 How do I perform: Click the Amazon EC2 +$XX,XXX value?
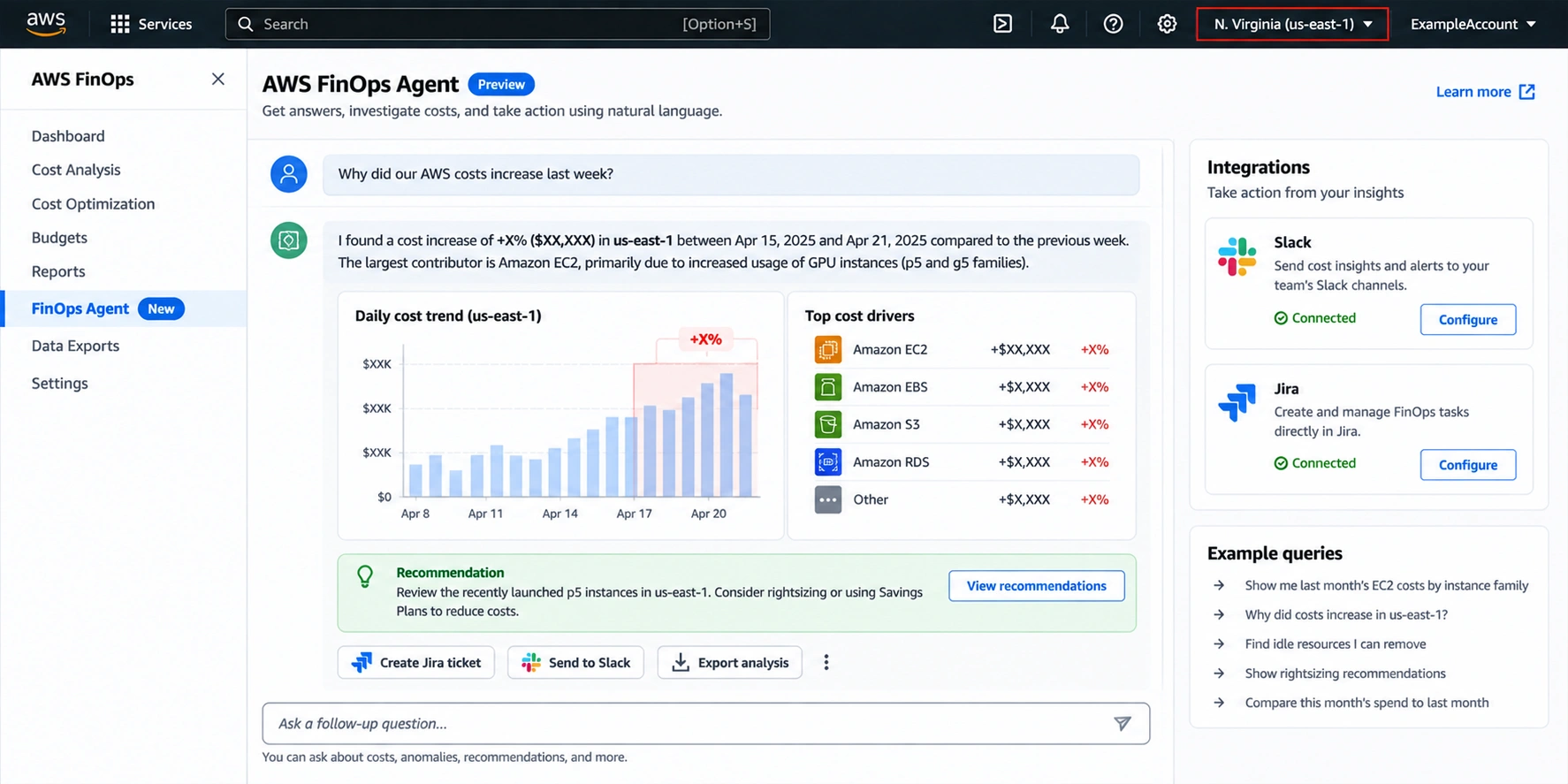[x=1020, y=349]
